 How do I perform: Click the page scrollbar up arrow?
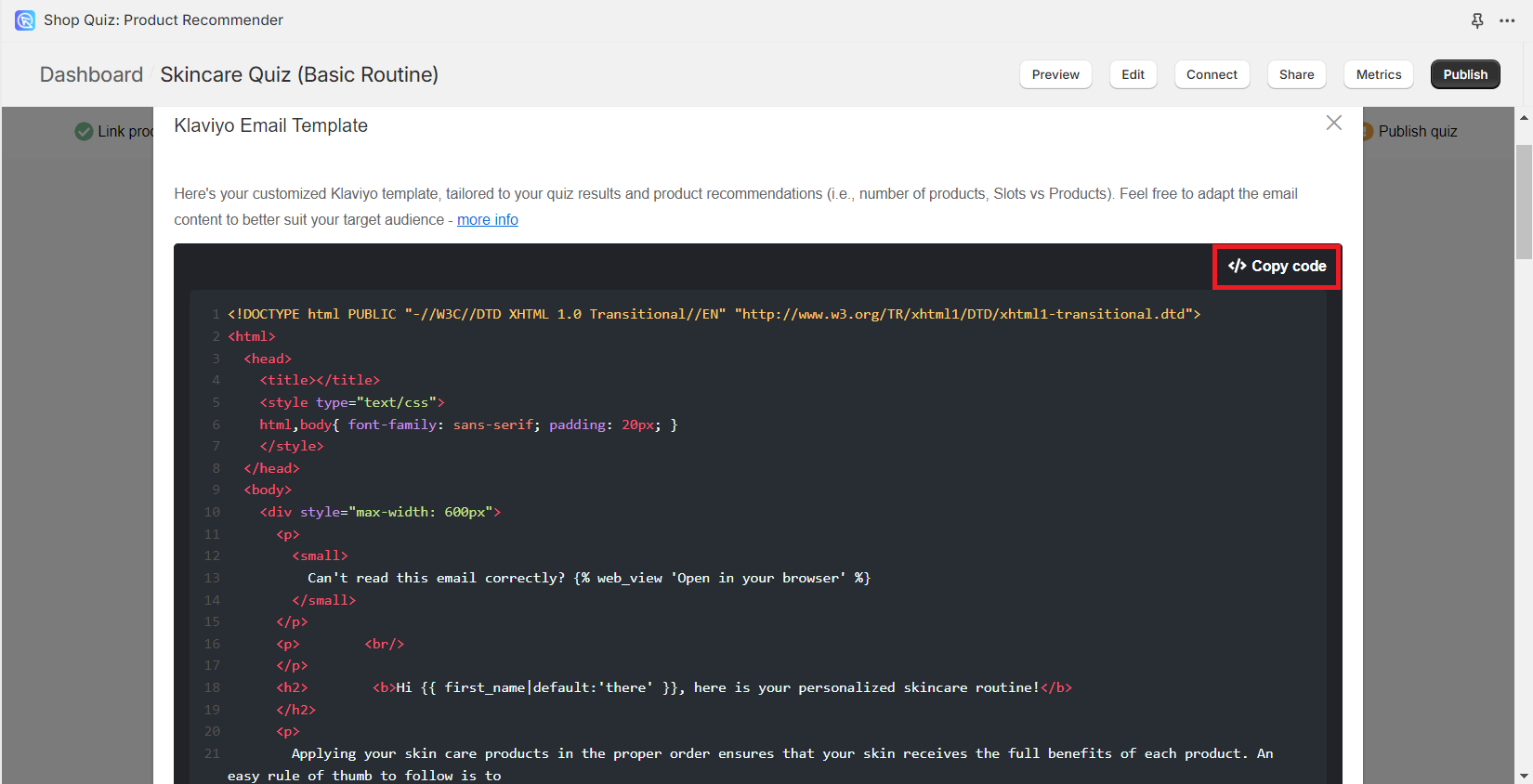coord(1524,118)
